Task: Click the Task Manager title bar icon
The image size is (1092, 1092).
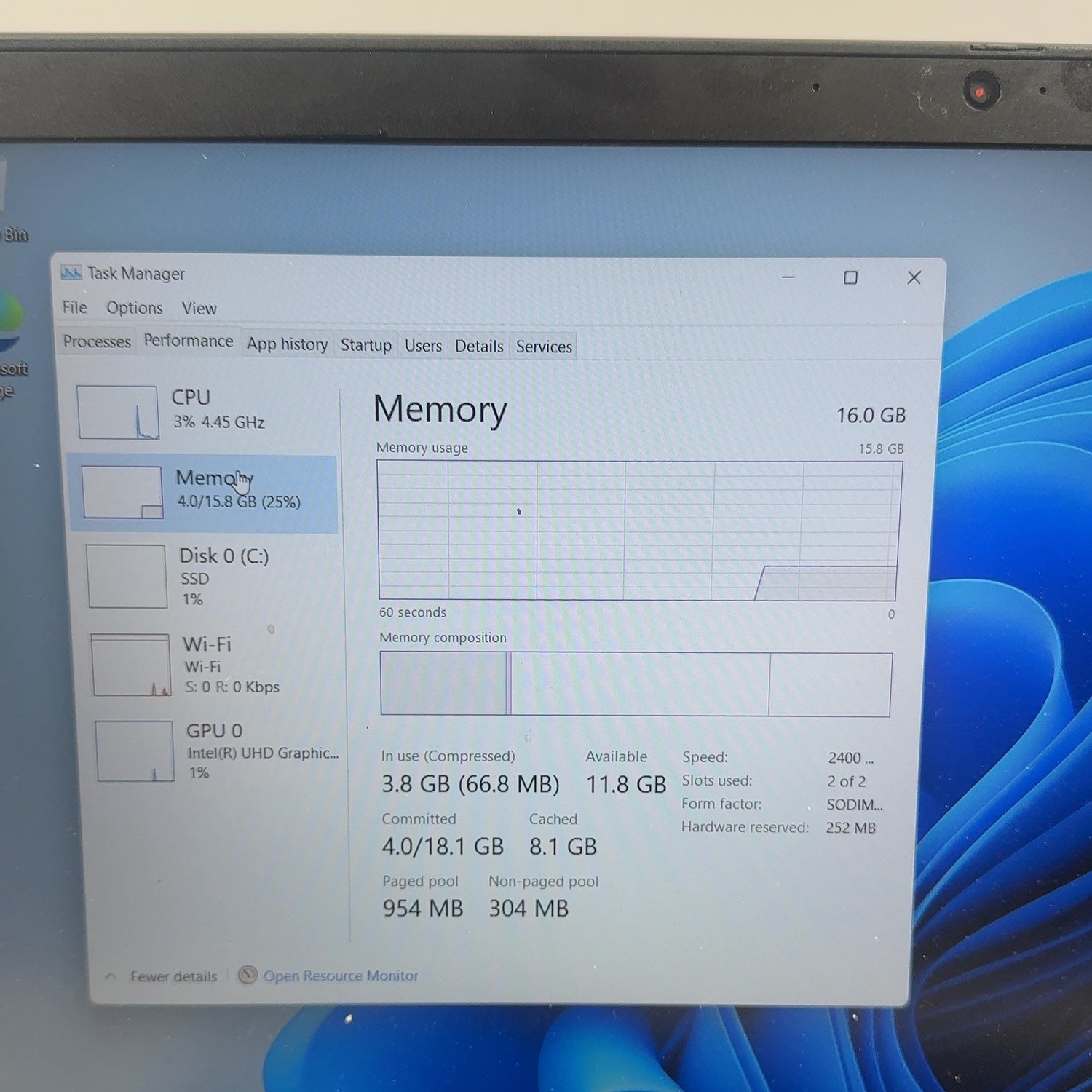Action: (x=71, y=273)
